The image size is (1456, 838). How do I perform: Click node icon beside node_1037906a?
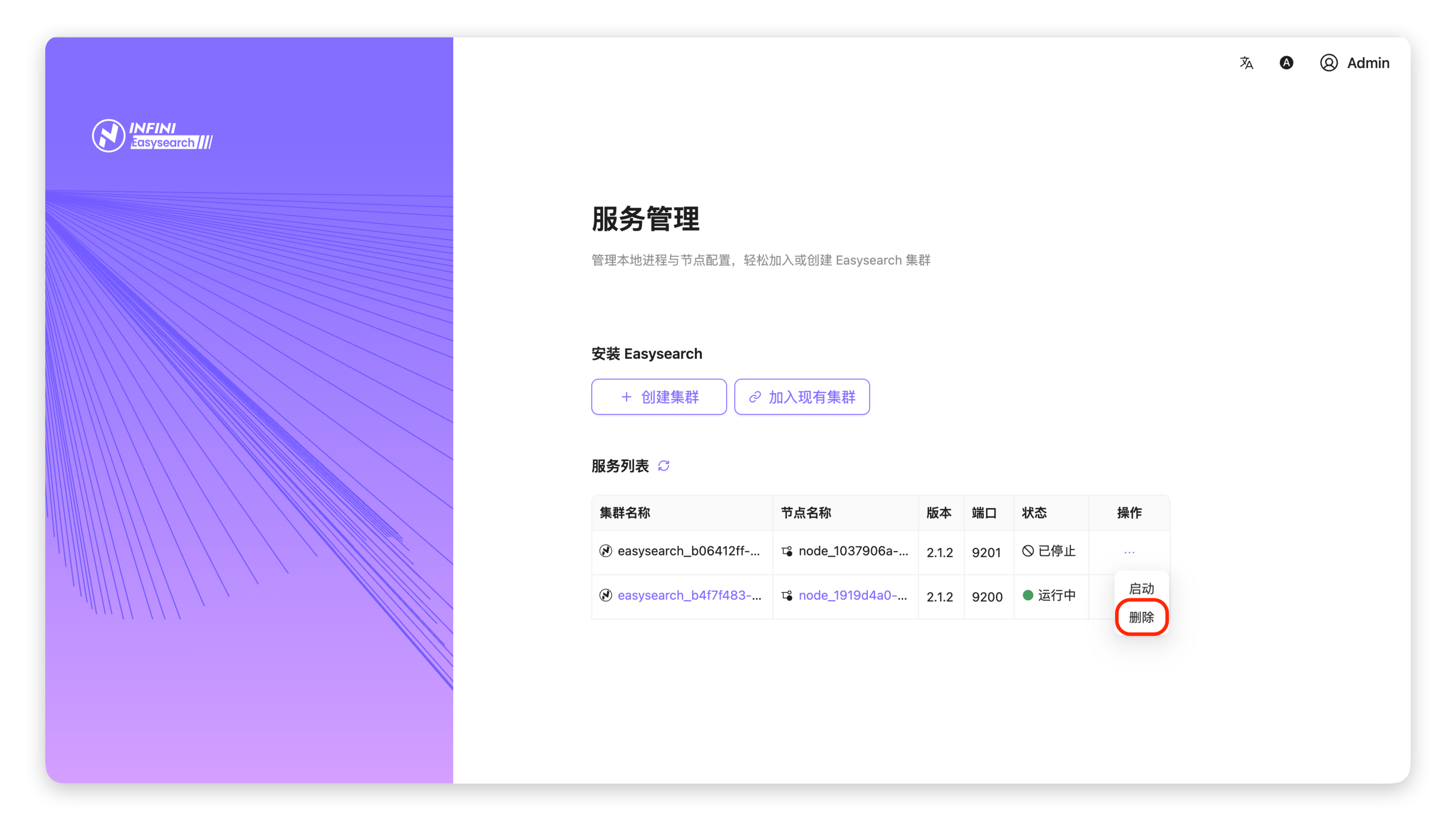(x=787, y=551)
